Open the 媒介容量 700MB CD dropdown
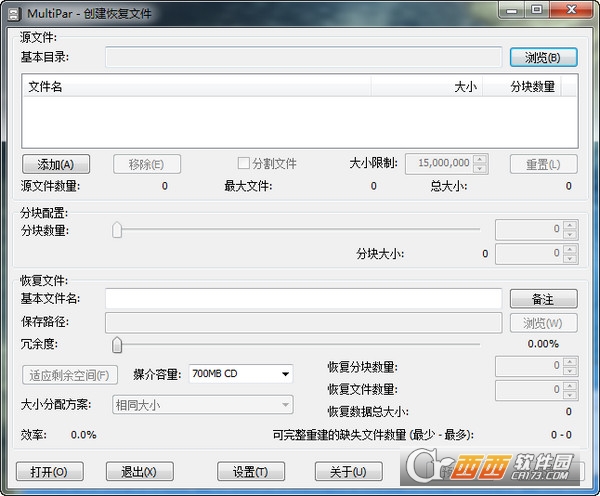 tap(241, 374)
